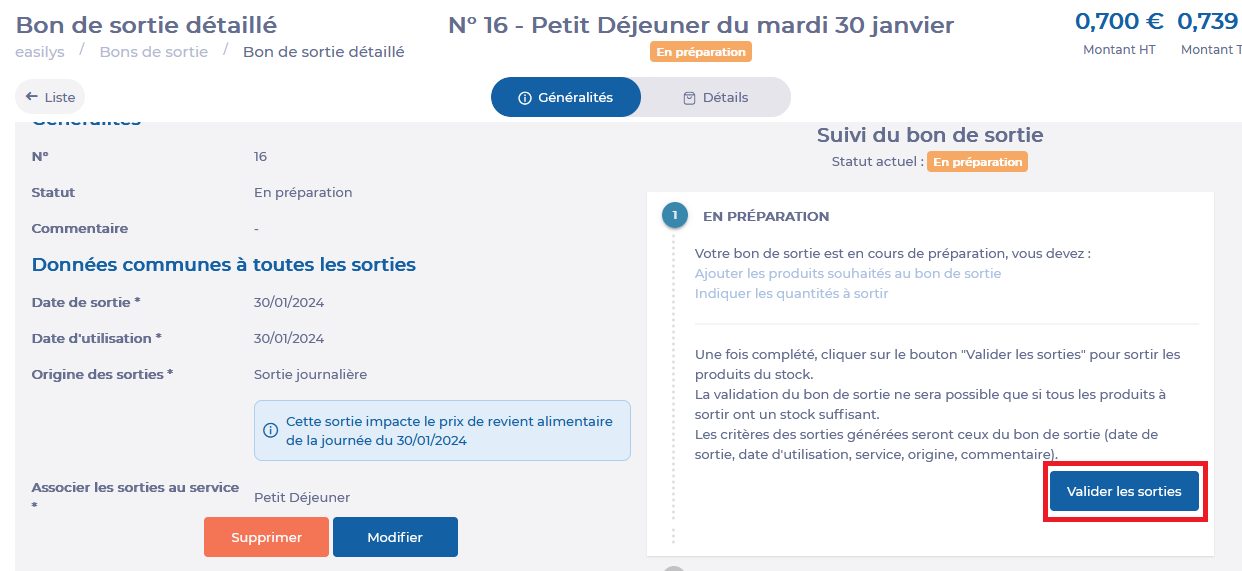Click the En préparation badge beside Statut actuel
The image size is (1242, 571).
(x=977, y=162)
